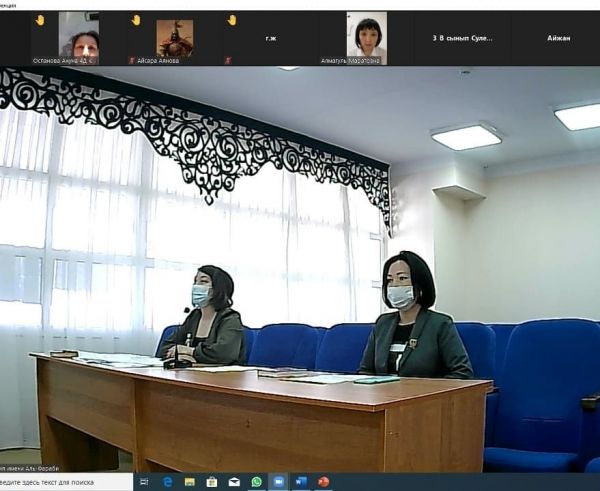
Task: Select Алмагуль Маратовна video thumbnail
Action: point(366,36)
